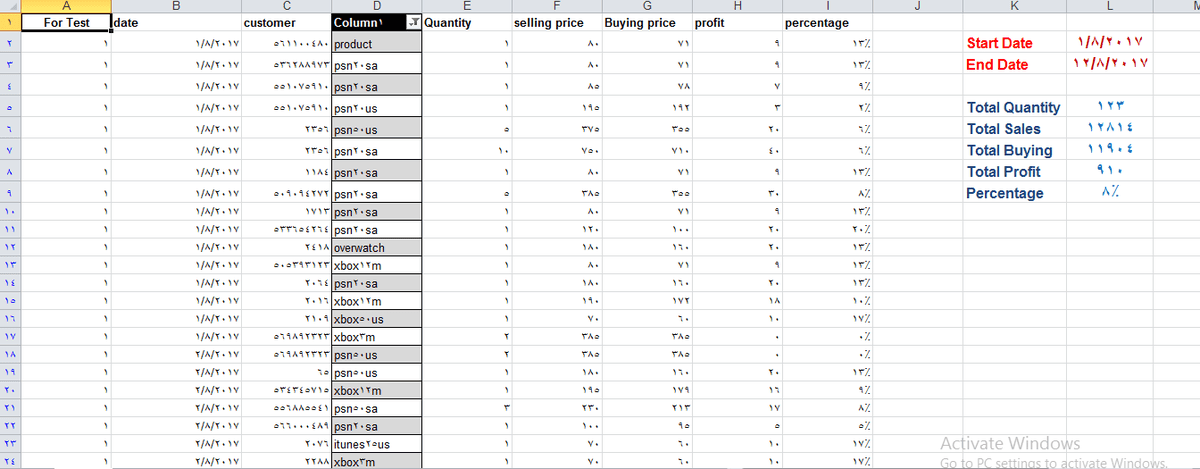Select column A header
This screenshot has width=1200, height=469.
(63, 6)
